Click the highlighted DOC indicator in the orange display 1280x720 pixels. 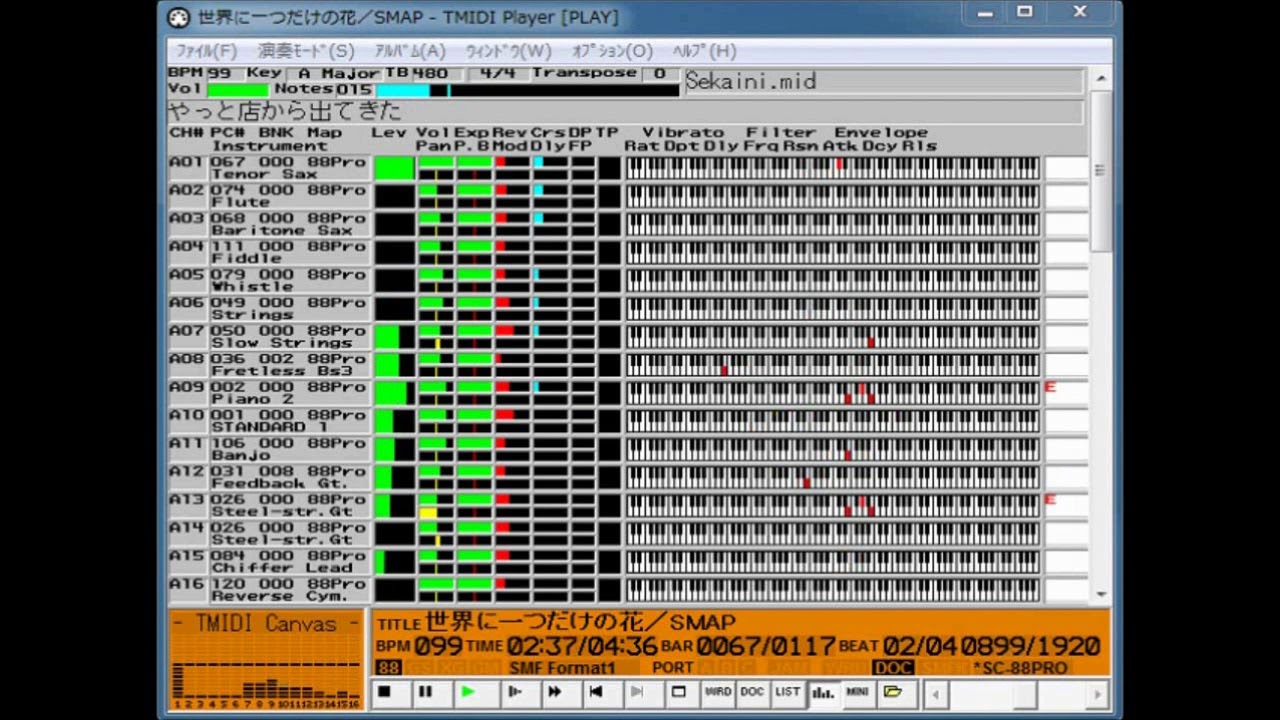coord(892,667)
